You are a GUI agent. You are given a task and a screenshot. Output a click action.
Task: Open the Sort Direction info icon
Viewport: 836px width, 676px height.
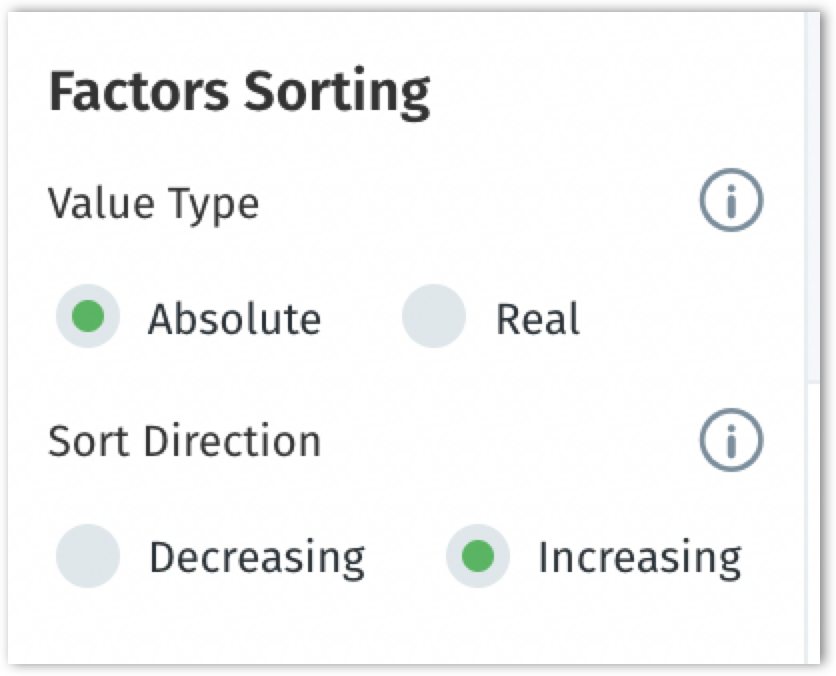[x=730, y=440]
